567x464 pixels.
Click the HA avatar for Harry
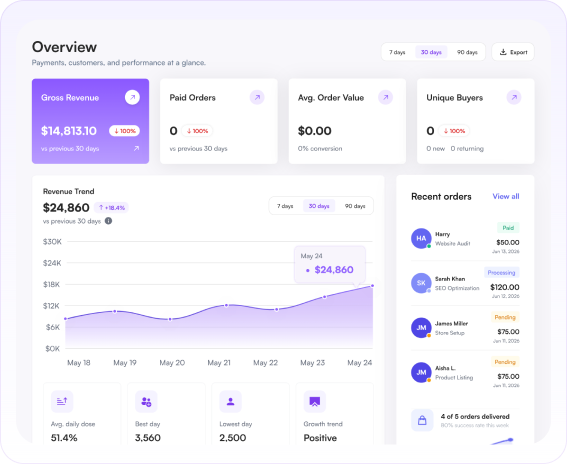tap(421, 238)
